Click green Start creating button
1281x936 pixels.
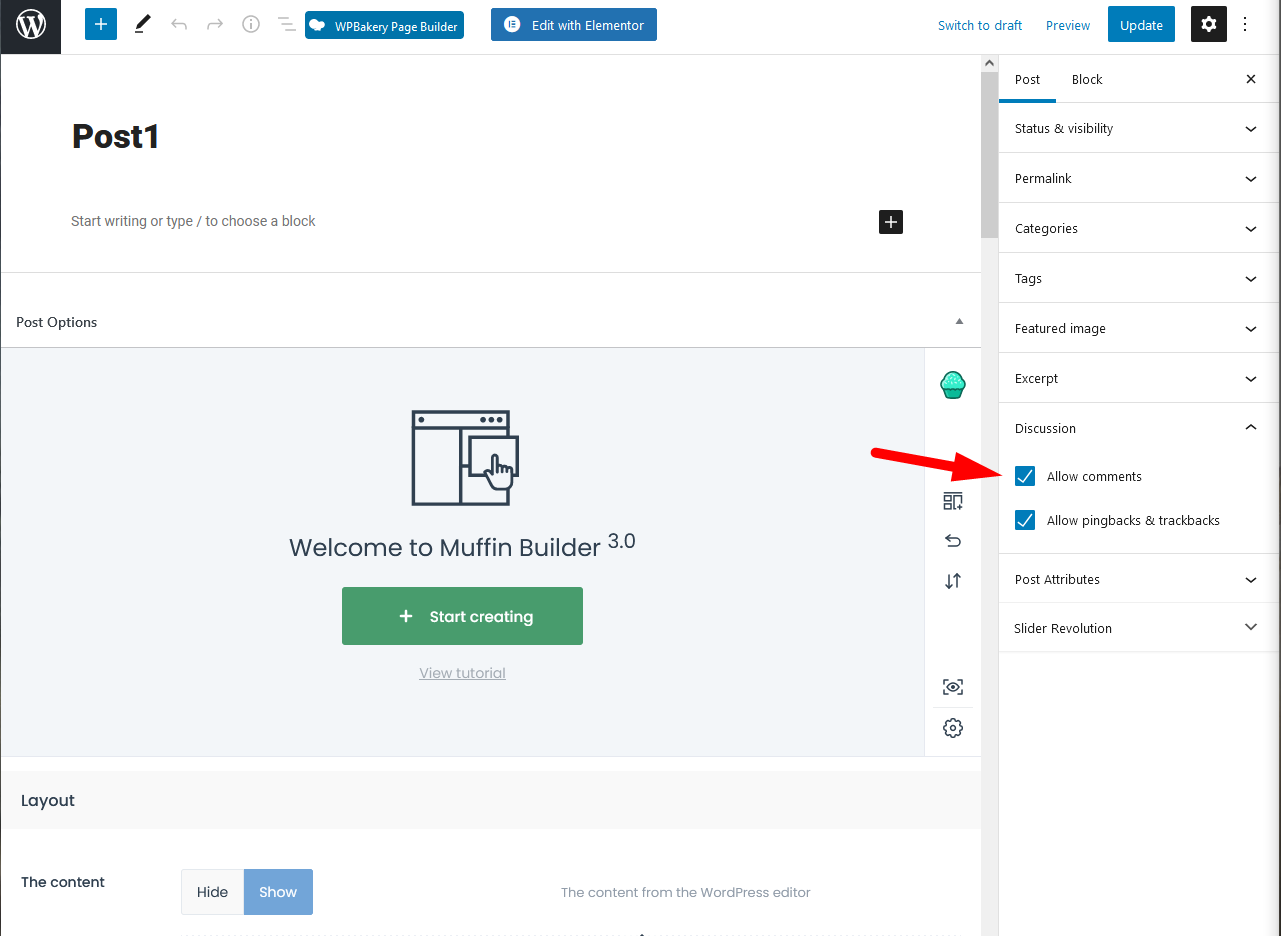[x=462, y=616]
